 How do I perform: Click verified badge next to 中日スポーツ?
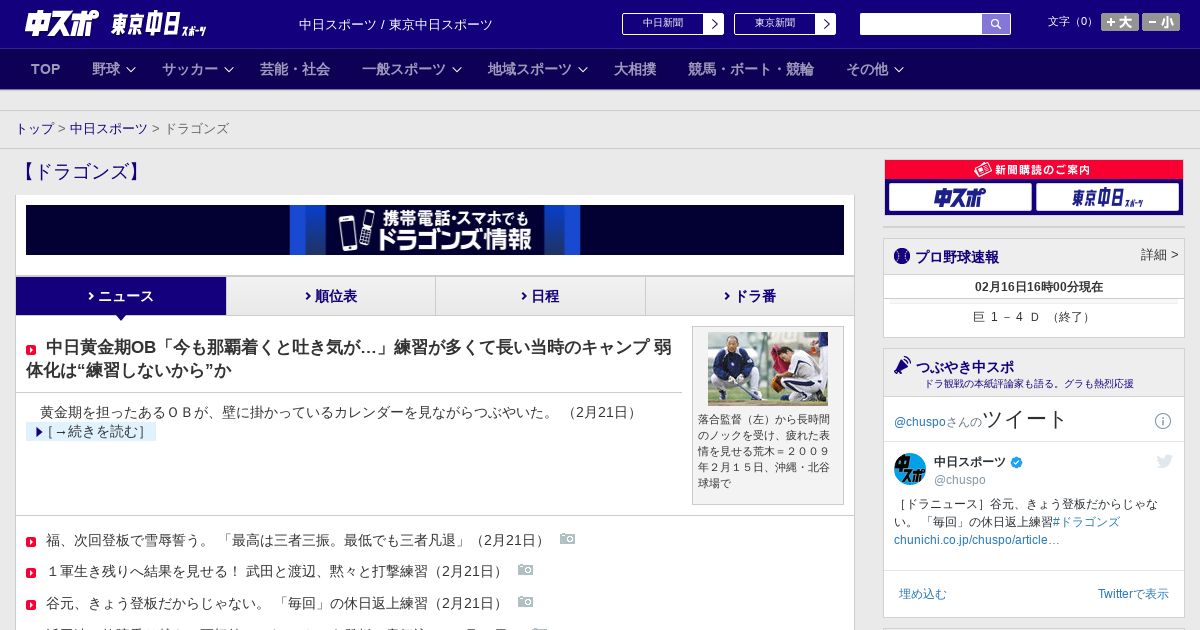pos(1017,462)
